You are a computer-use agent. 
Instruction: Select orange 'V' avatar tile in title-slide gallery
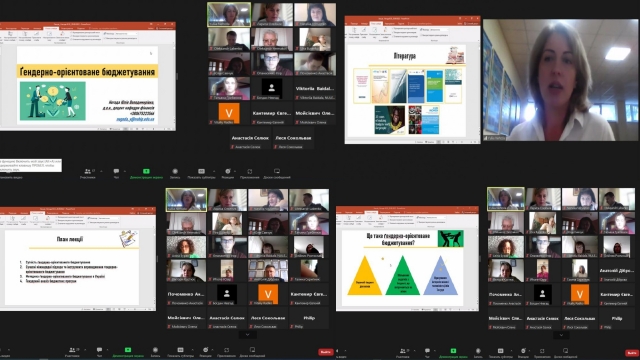click(229, 113)
